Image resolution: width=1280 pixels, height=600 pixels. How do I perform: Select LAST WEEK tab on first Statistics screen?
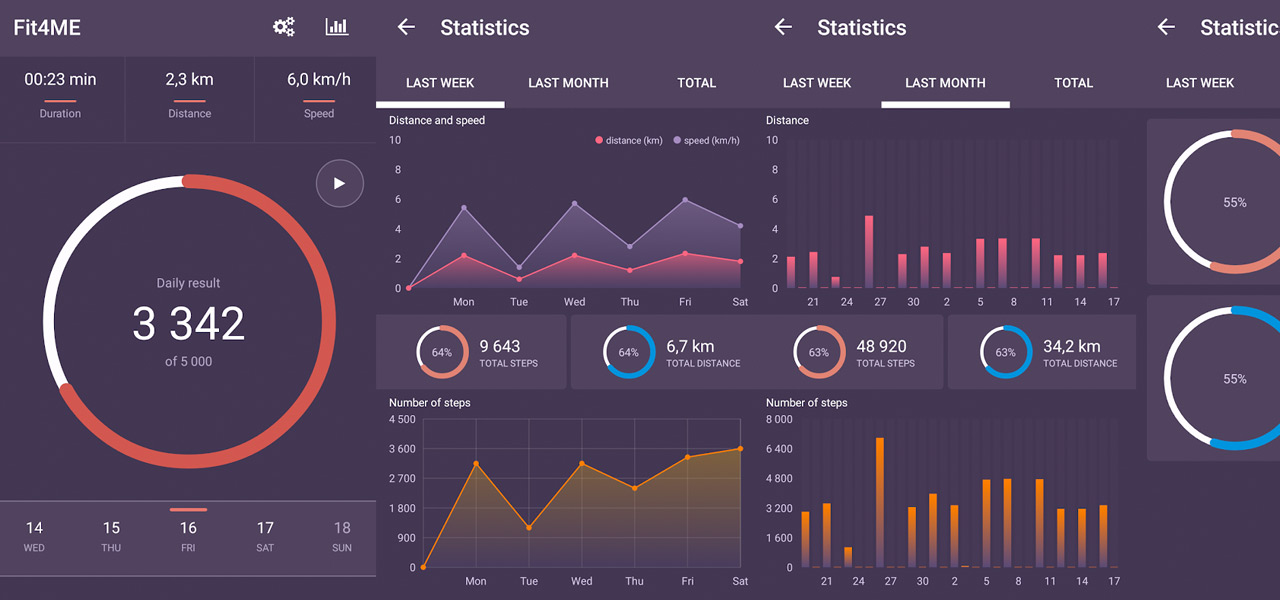(x=440, y=83)
